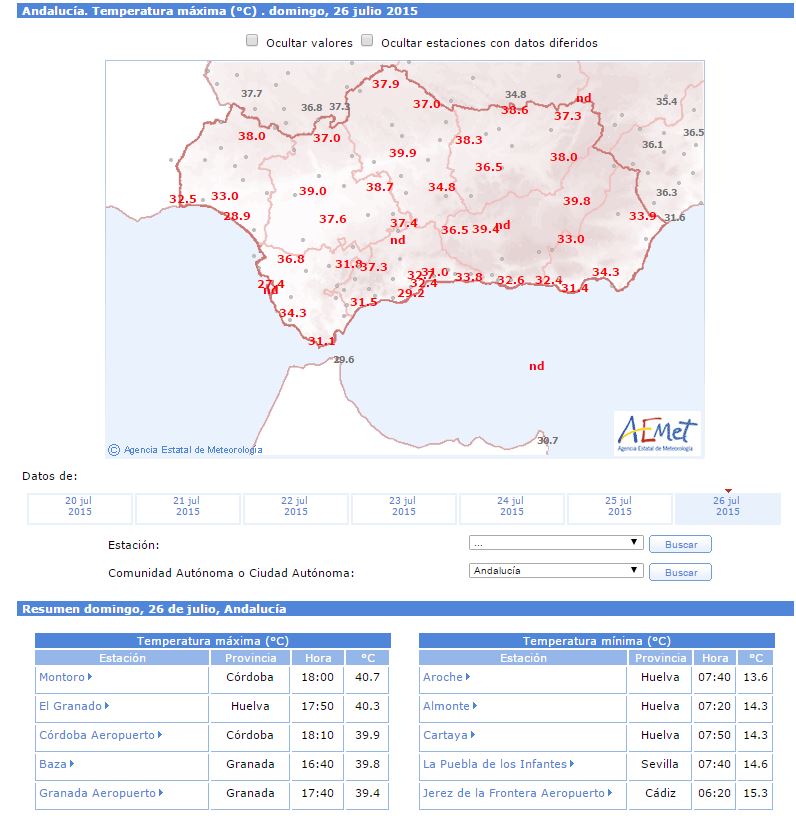Open the Estación dropdown list
796x818 pixels.
point(556,543)
